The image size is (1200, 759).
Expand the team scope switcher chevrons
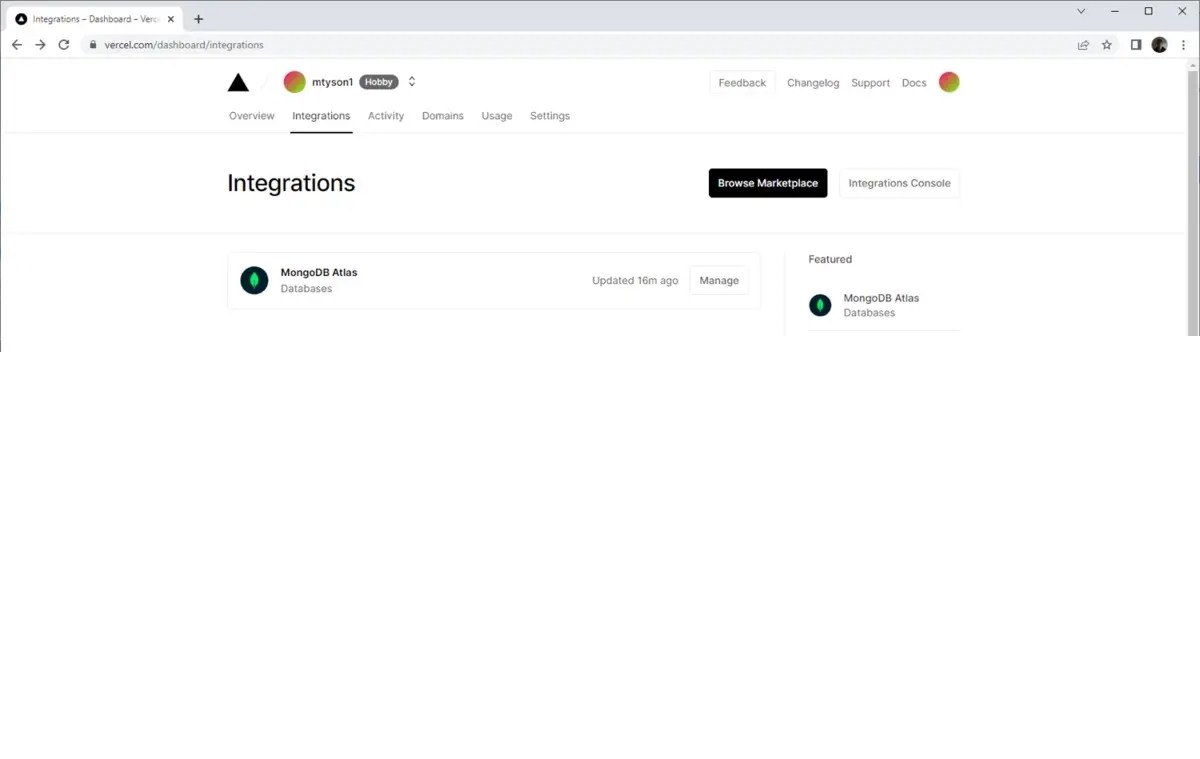412,82
